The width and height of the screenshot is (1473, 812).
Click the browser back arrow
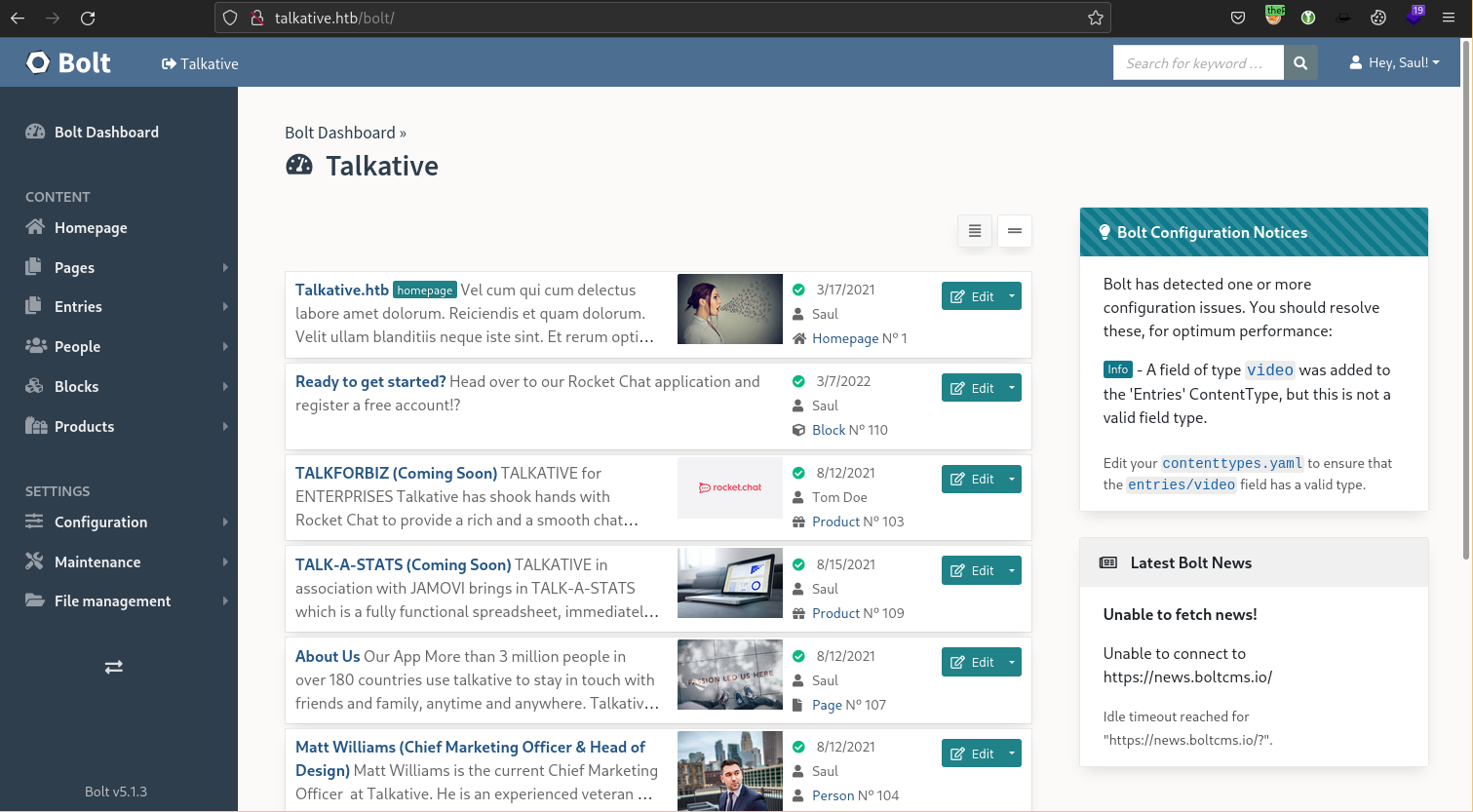[18, 18]
